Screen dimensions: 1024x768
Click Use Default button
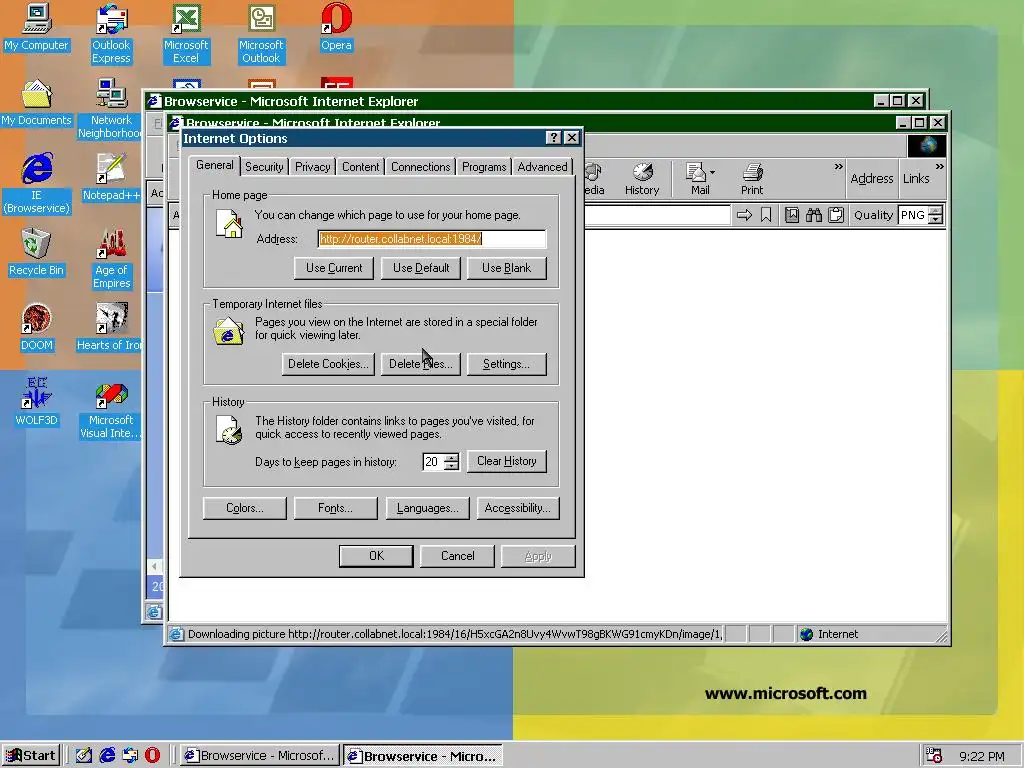tap(421, 268)
